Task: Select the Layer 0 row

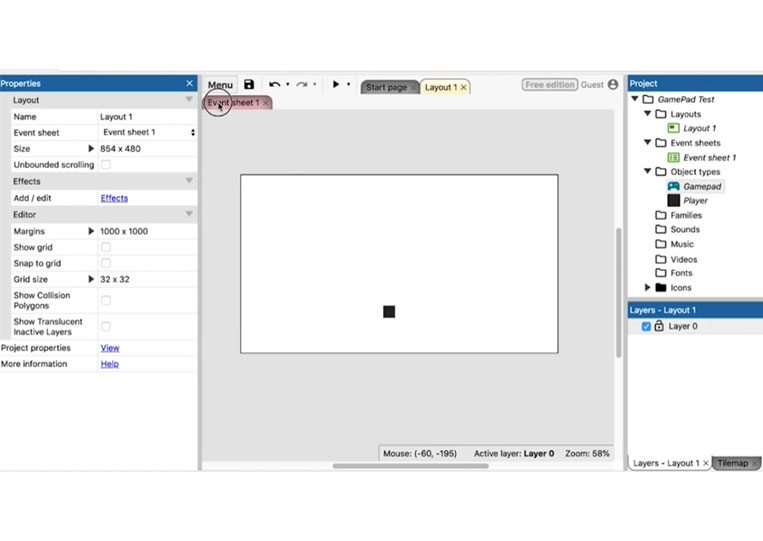Action: pyautogui.click(x=695, y=326)
